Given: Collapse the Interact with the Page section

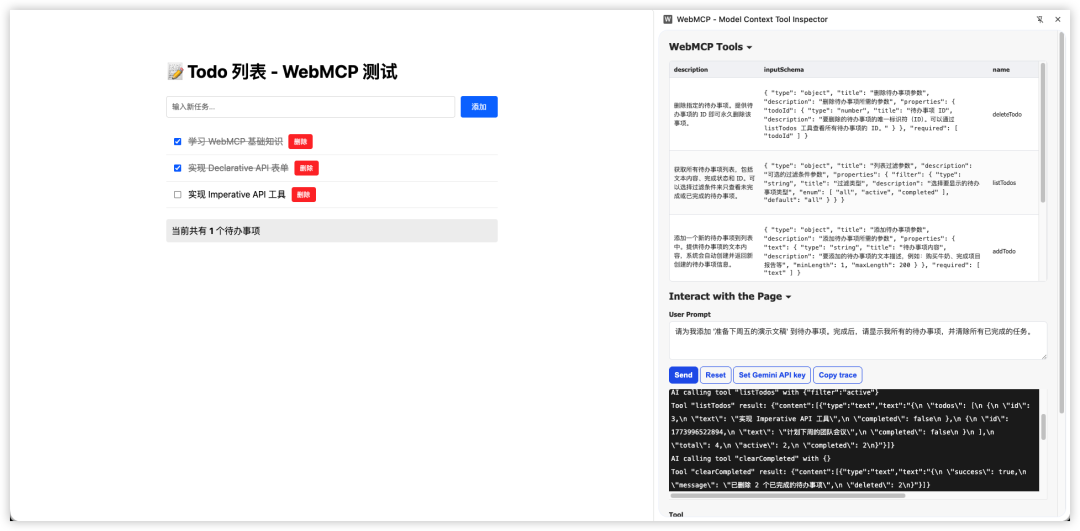Looking at the screenshot, I should point(729,296).
